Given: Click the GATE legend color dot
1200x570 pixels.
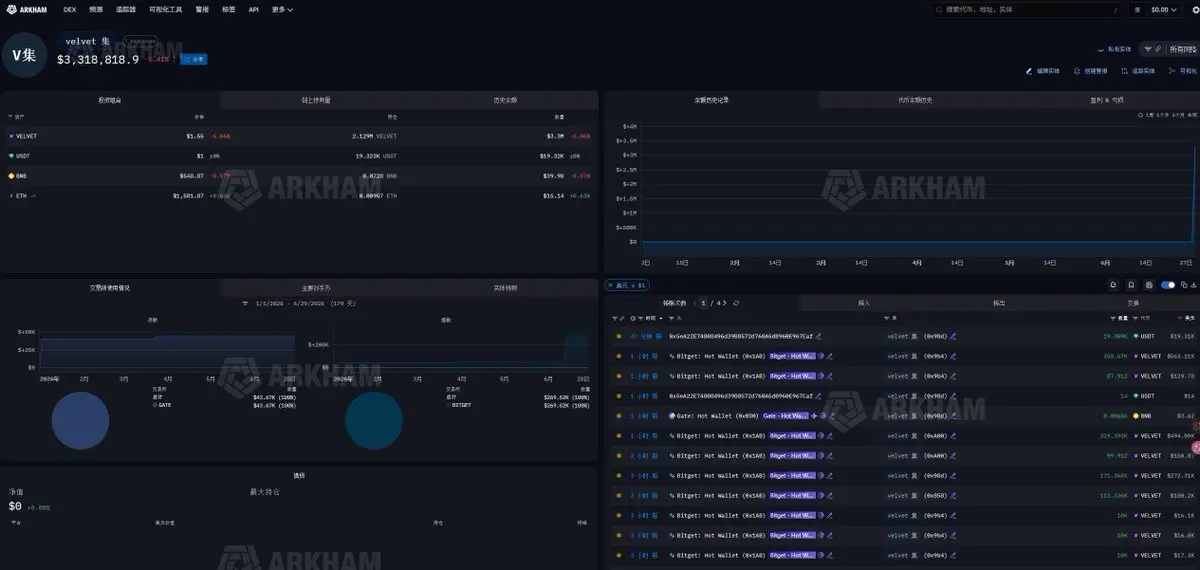Looking at the screenshot, I should tap(154, 405).
